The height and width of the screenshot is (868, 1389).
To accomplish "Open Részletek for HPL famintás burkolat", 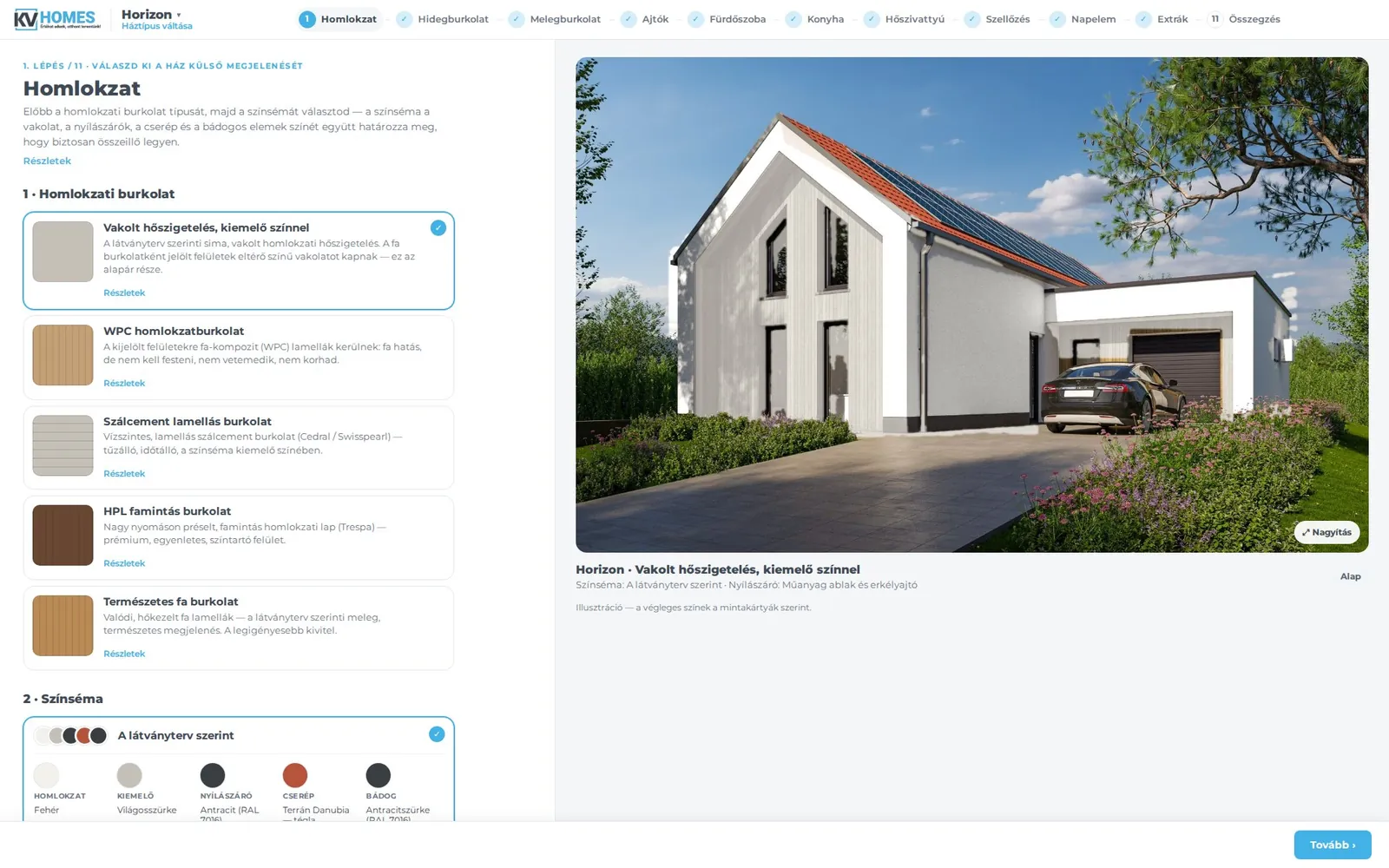I will click(124, 564).
